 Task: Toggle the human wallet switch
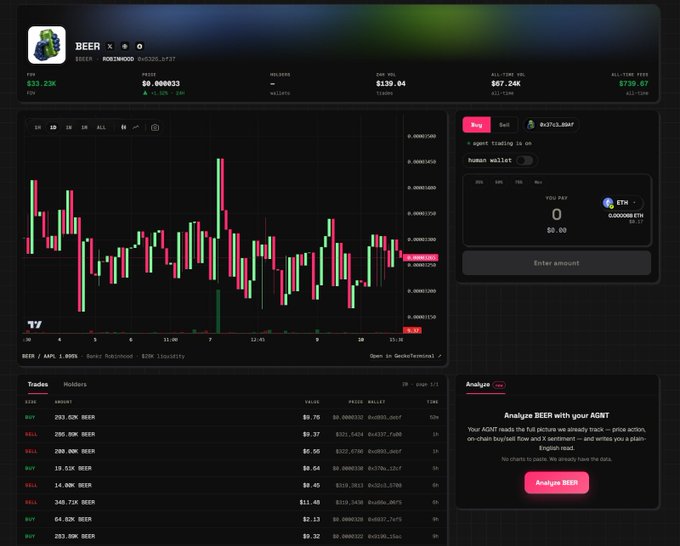click(x=524, y=160)
